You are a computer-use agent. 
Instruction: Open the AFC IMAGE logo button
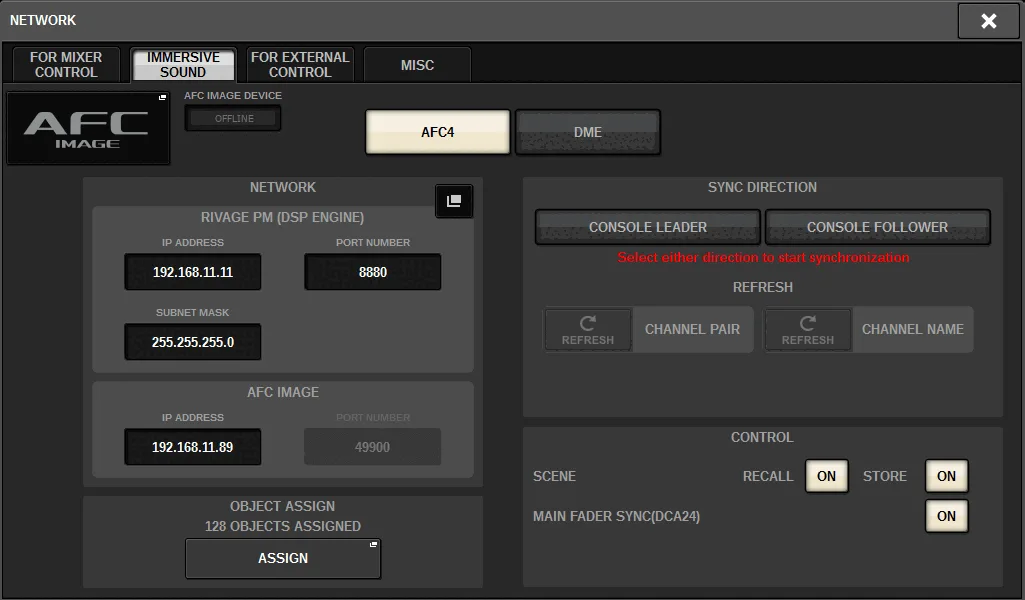click(88, 128)
